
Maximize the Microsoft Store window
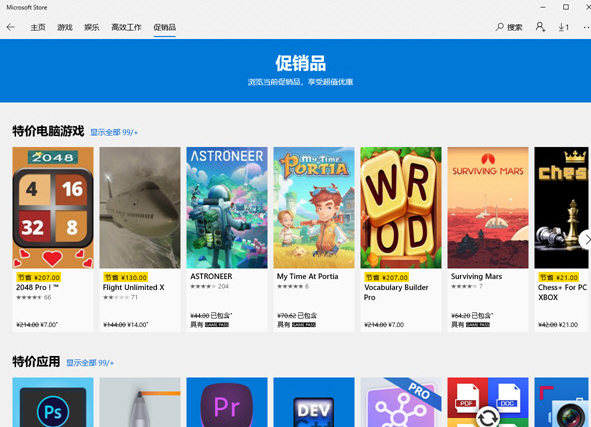566,7
